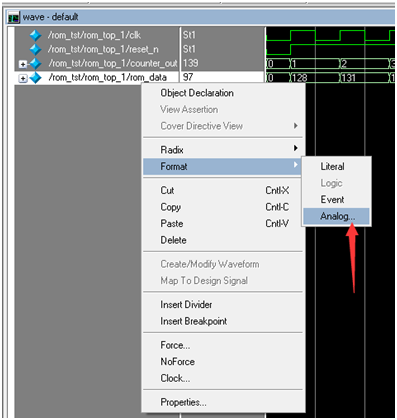Open the Radix submenu arrow
This screenshot has height=420, width=397.
click(x=295, y=148)
